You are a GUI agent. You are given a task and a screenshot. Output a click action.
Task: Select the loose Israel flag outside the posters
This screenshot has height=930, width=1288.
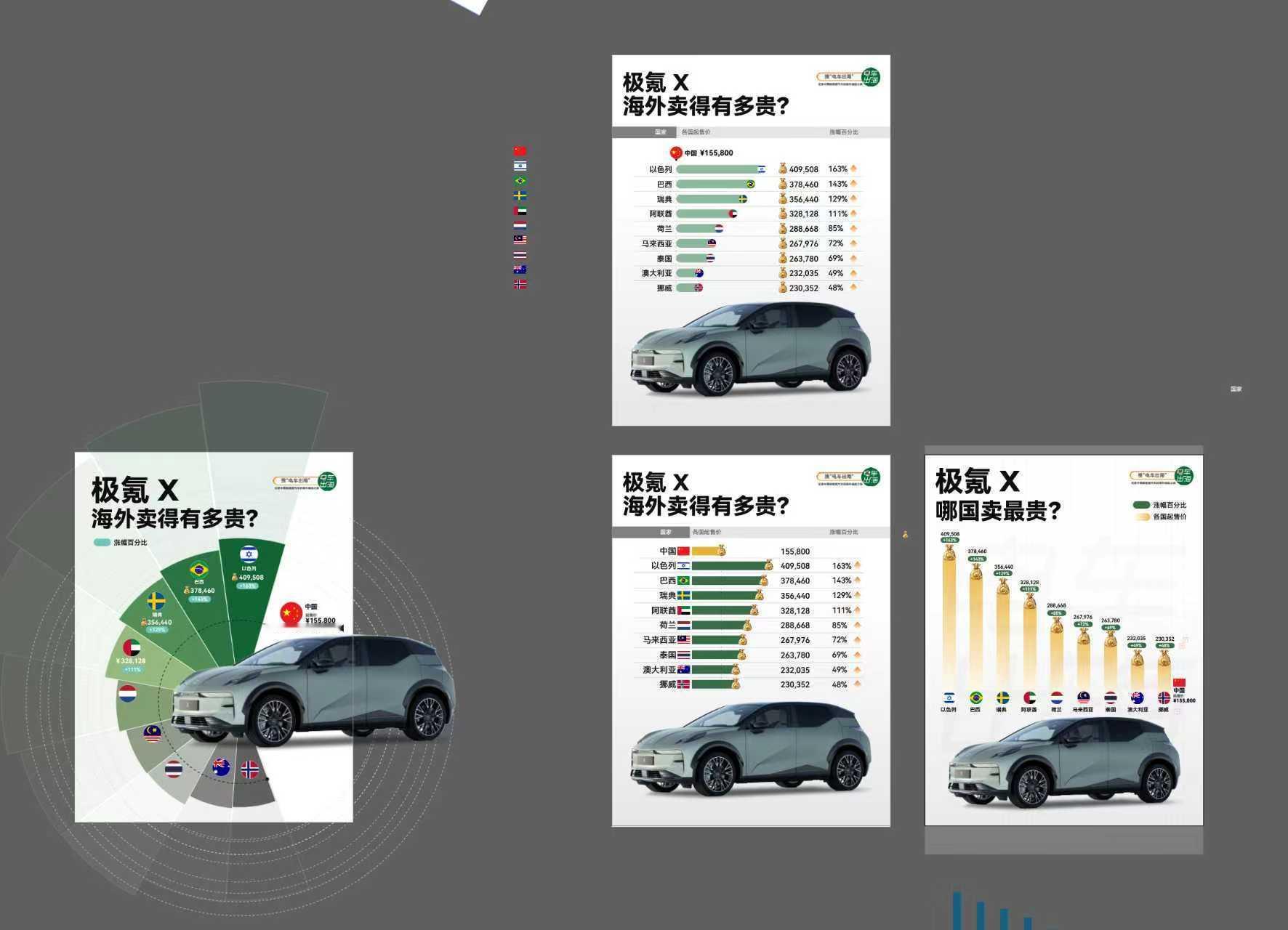click(x=520, y=166)
